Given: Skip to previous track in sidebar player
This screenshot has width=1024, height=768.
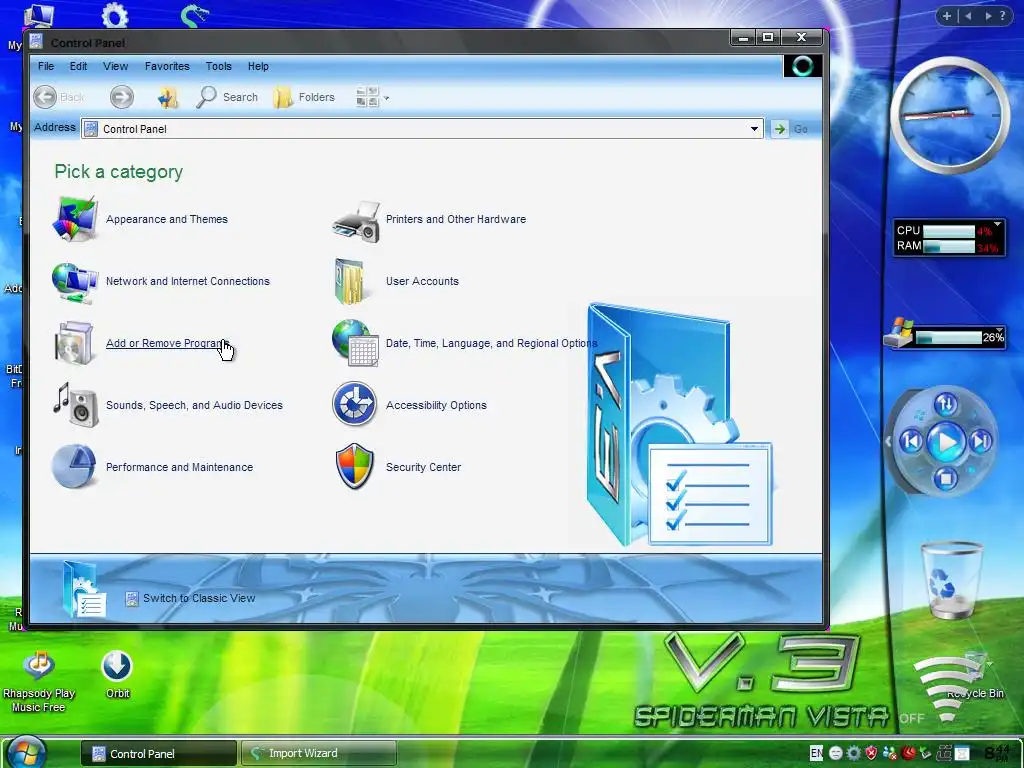Looking at the screenshot, I should coord(911,441).
